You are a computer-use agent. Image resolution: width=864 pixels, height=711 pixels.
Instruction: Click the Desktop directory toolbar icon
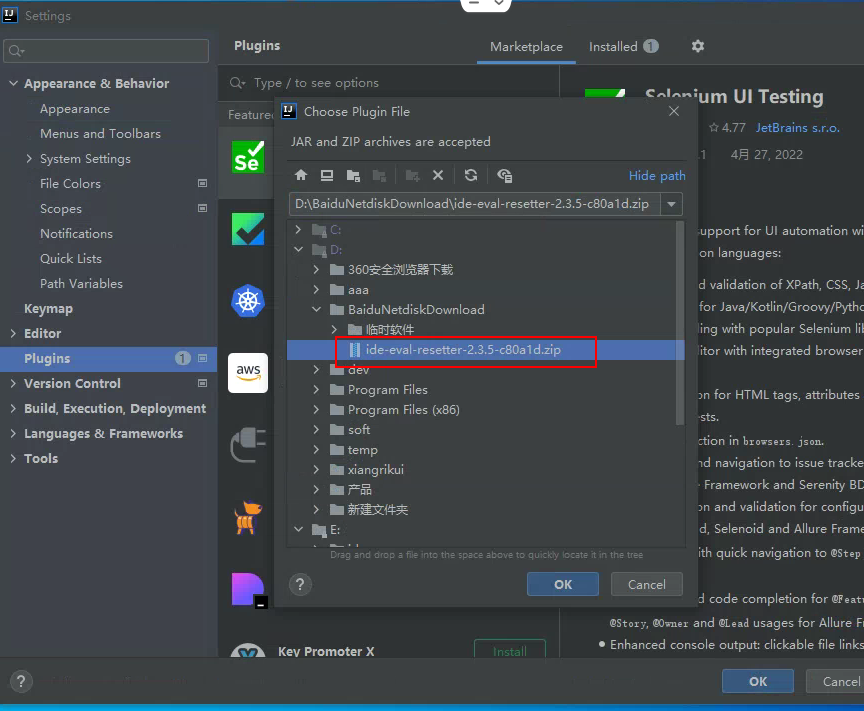click(327, 175)
